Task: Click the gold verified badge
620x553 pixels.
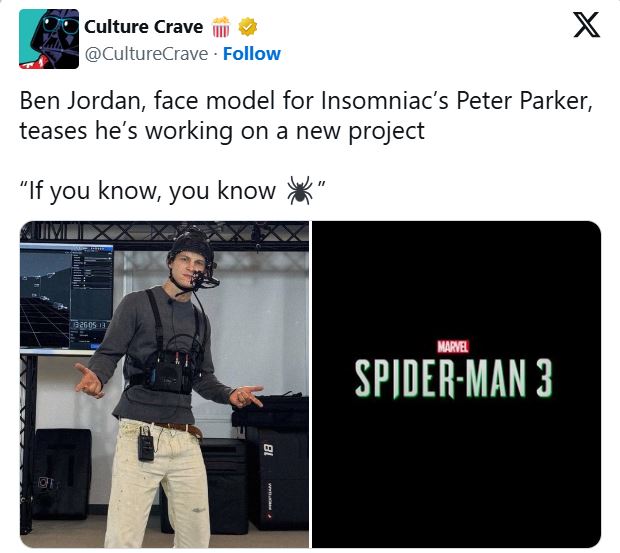Action: click(248, 27)
